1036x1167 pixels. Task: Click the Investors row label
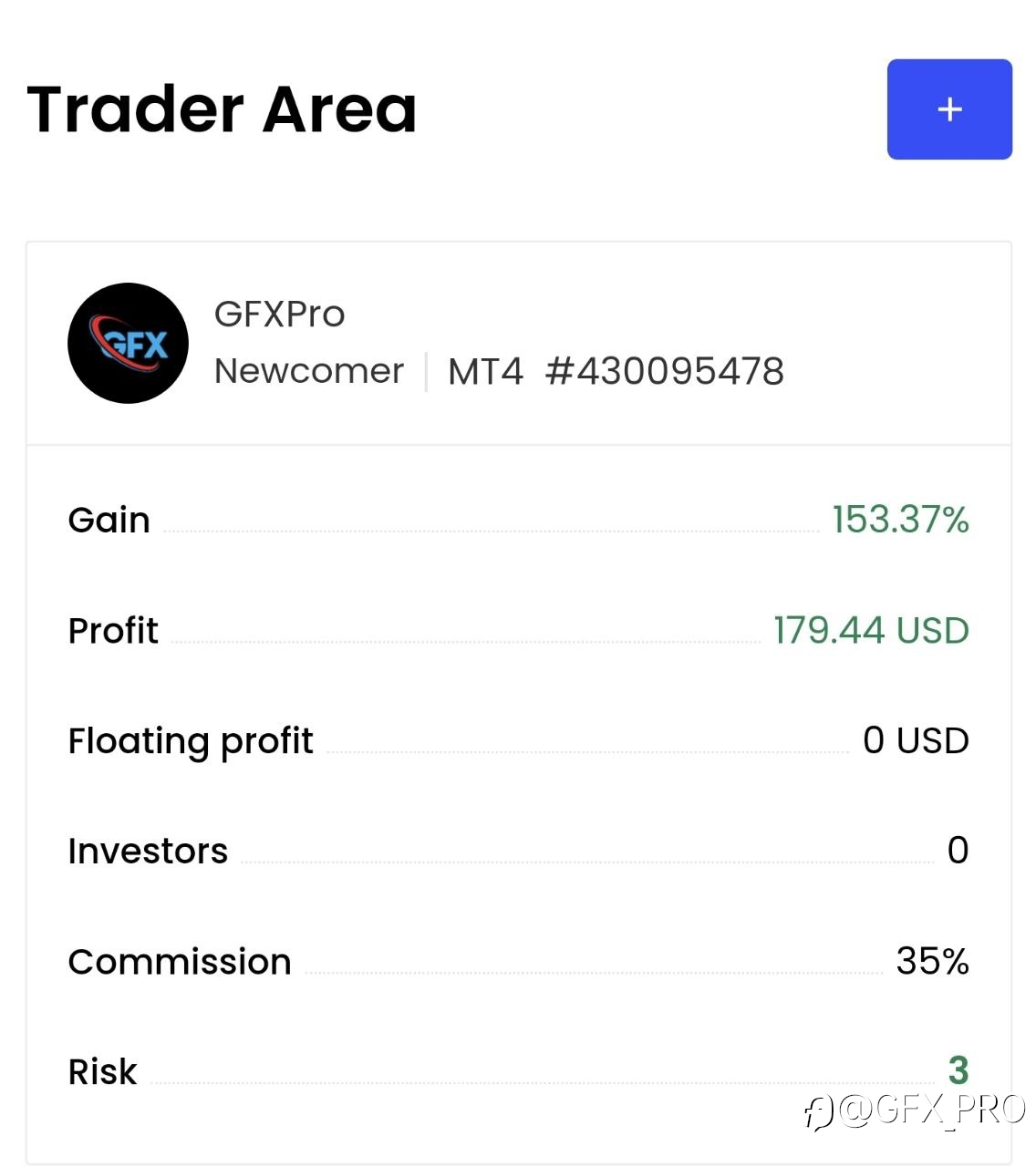(x=148, y=852)
